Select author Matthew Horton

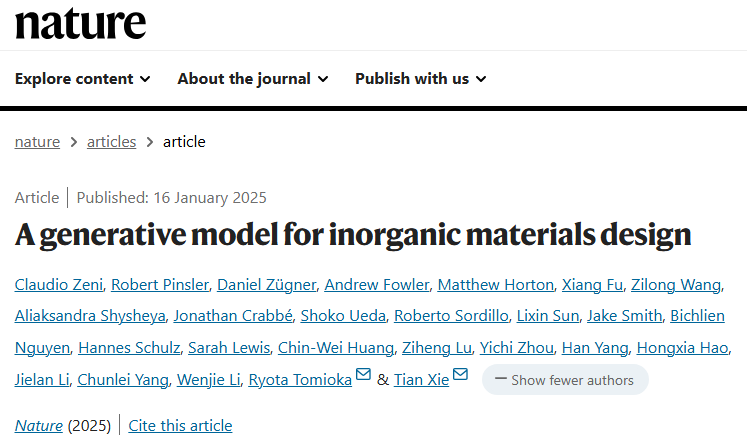(495, 284)
